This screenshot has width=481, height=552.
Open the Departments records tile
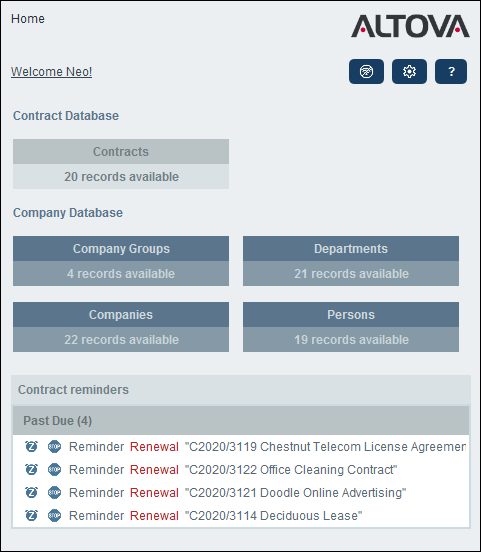click(351, 261)
